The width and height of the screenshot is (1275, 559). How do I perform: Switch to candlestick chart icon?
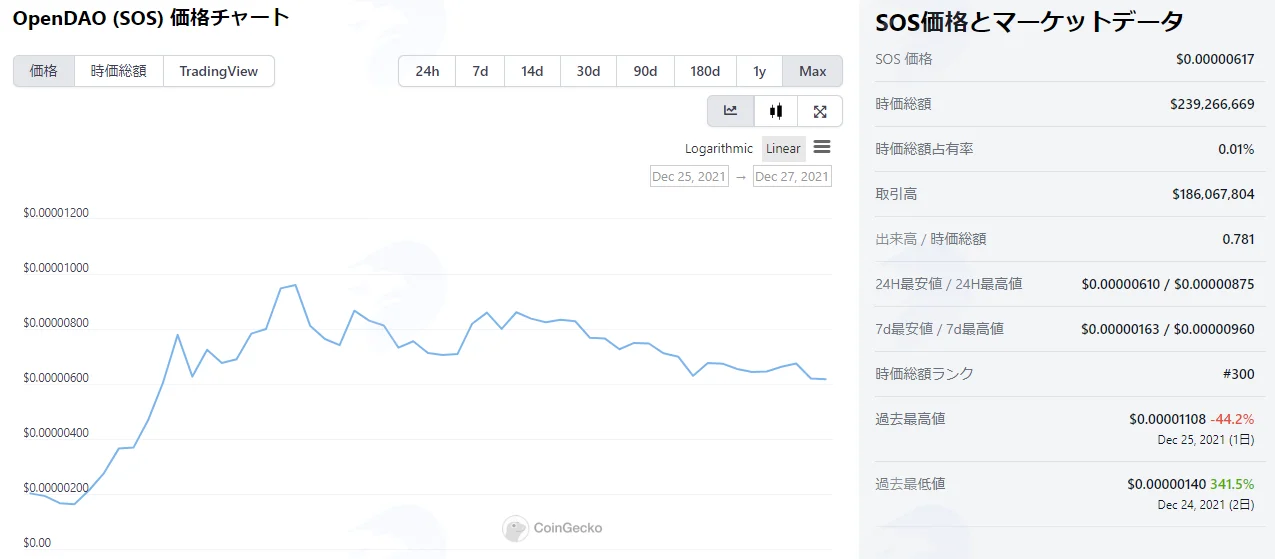(776, 111)
